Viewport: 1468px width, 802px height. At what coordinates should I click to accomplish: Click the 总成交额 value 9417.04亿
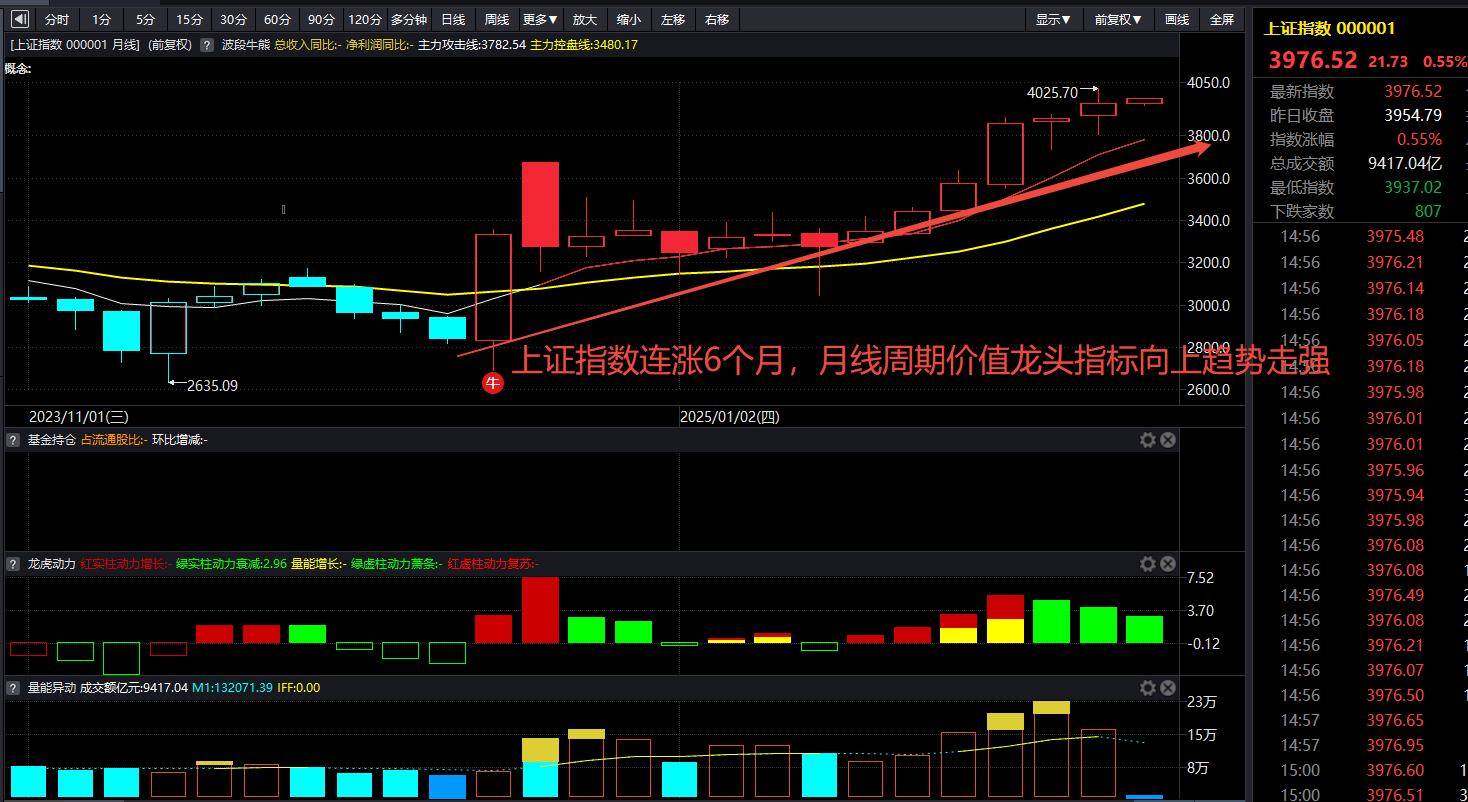[x=1406, y=163]
